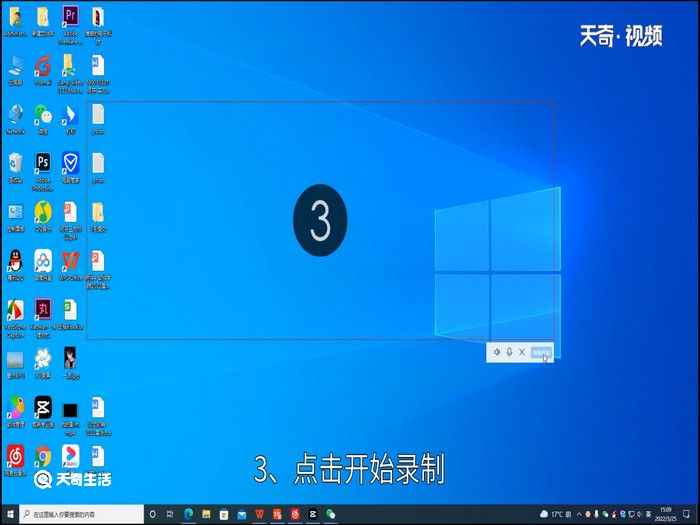700x525 pixels.
Task: Click the start recording button in recorder toolbar
Action: pos(541,353)
